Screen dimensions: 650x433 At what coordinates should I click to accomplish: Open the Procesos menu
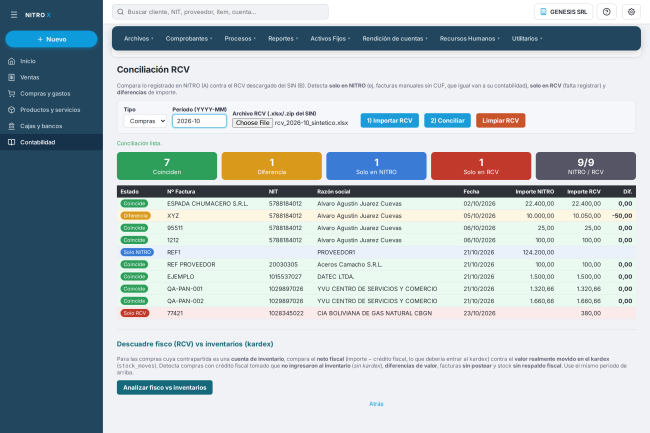click(x=240, y=39)
